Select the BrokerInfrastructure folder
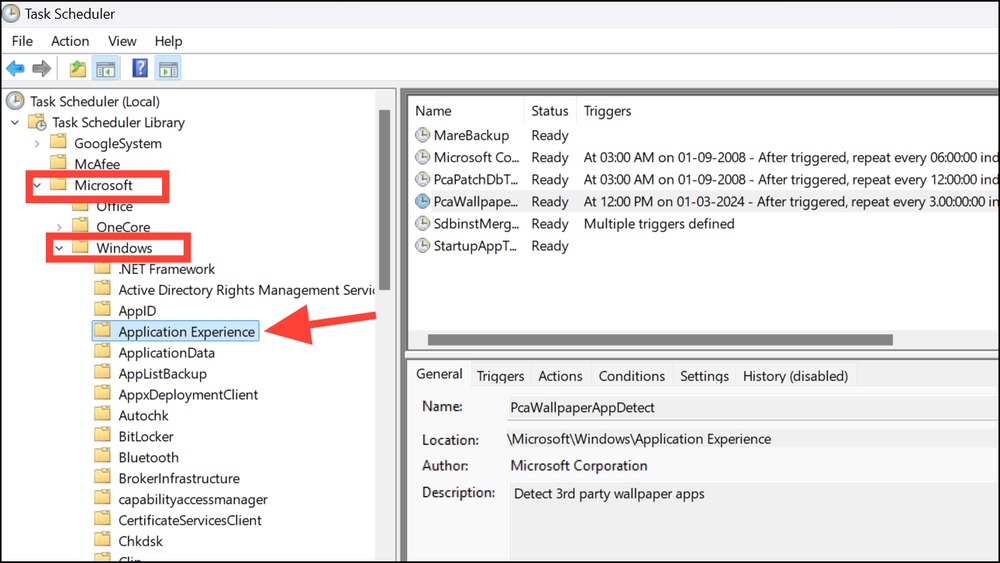The width and height of the screenshot is (1000, 563). tap(179, 478)
